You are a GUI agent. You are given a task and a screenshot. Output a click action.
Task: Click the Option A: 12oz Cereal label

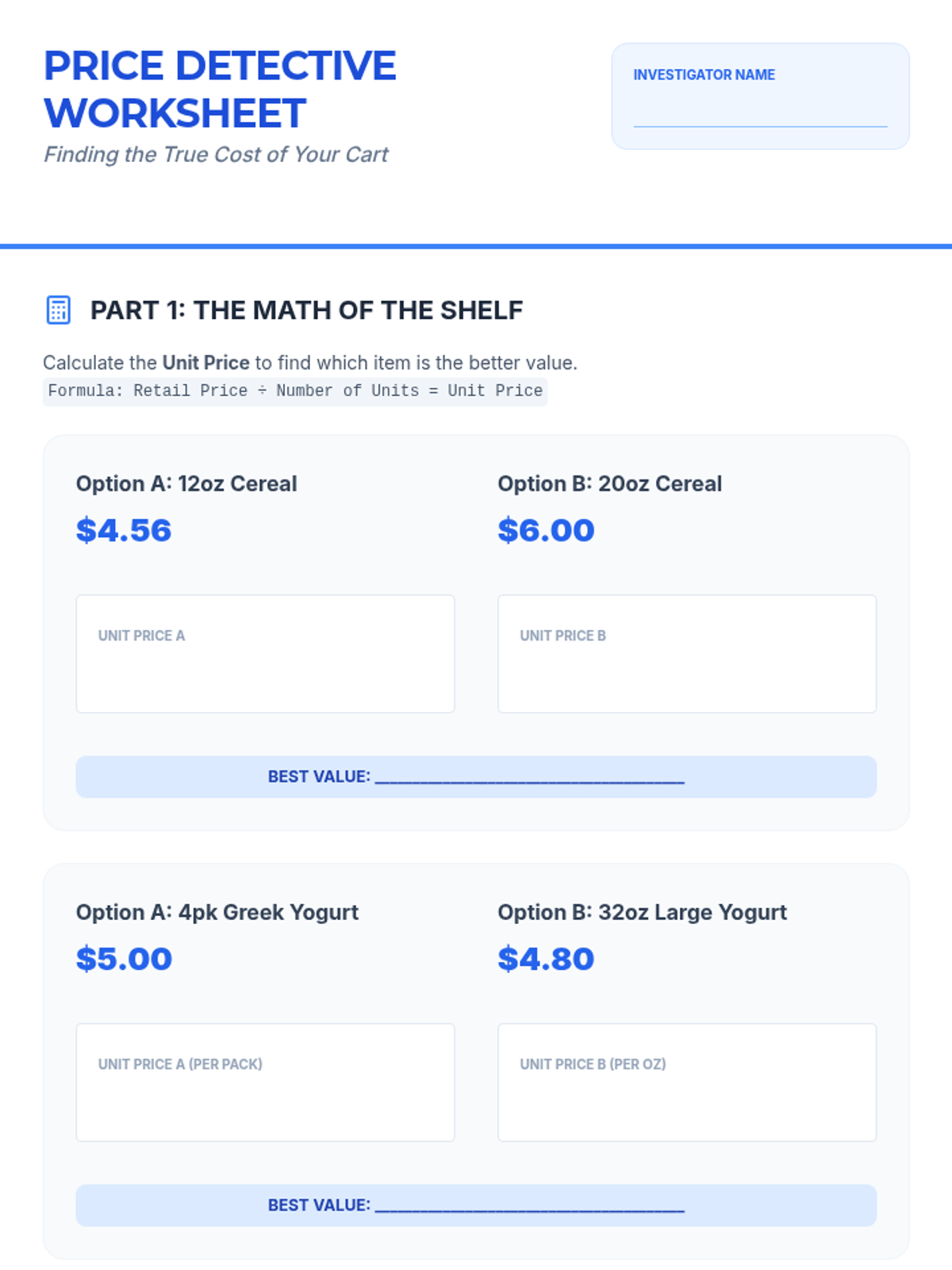tap(186, 483)
